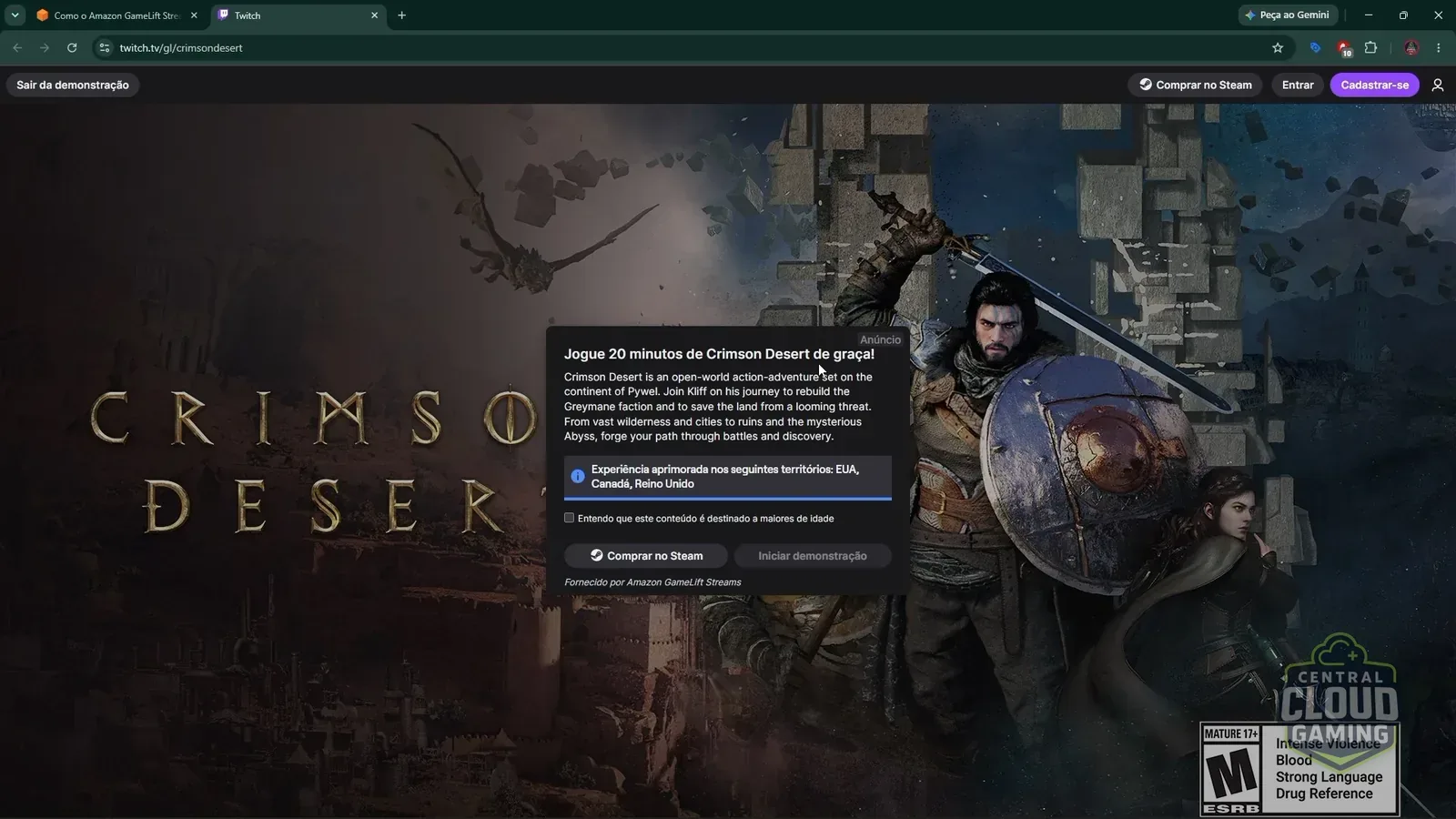Go back to the previous page

17,47
